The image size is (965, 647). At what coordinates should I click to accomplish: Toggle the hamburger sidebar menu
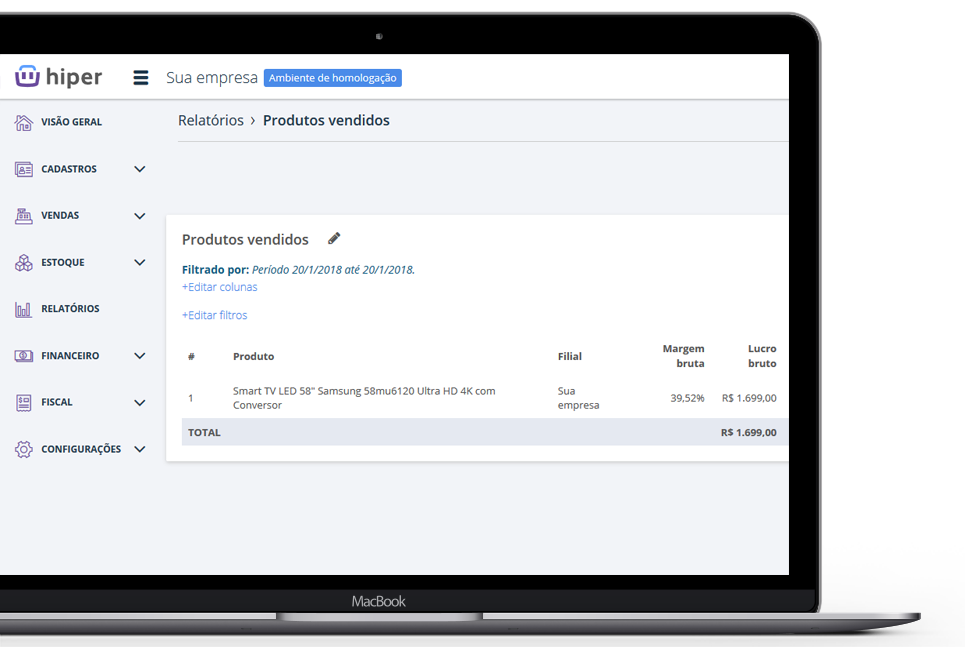[141, 78]
